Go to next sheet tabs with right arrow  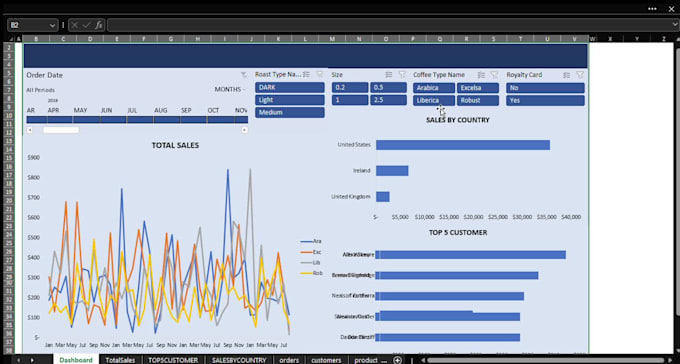[x=33, y=360]
